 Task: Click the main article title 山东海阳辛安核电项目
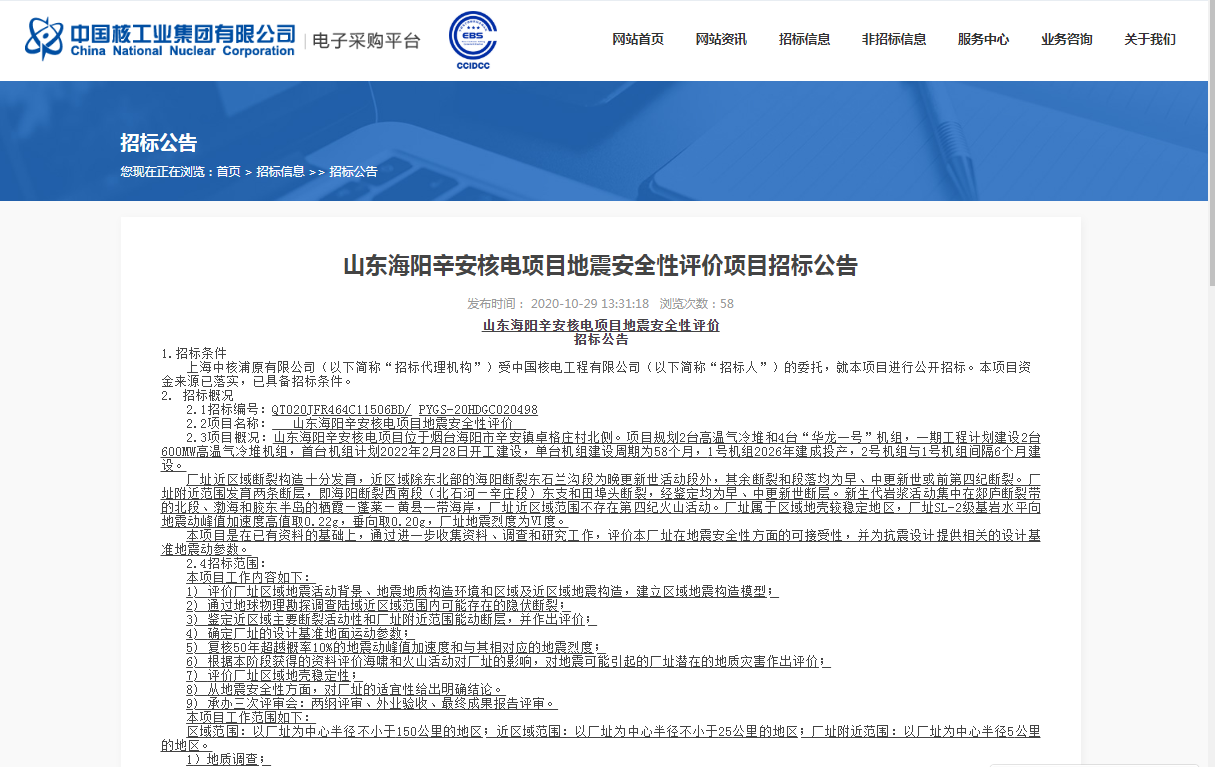(x=600, y=266)
